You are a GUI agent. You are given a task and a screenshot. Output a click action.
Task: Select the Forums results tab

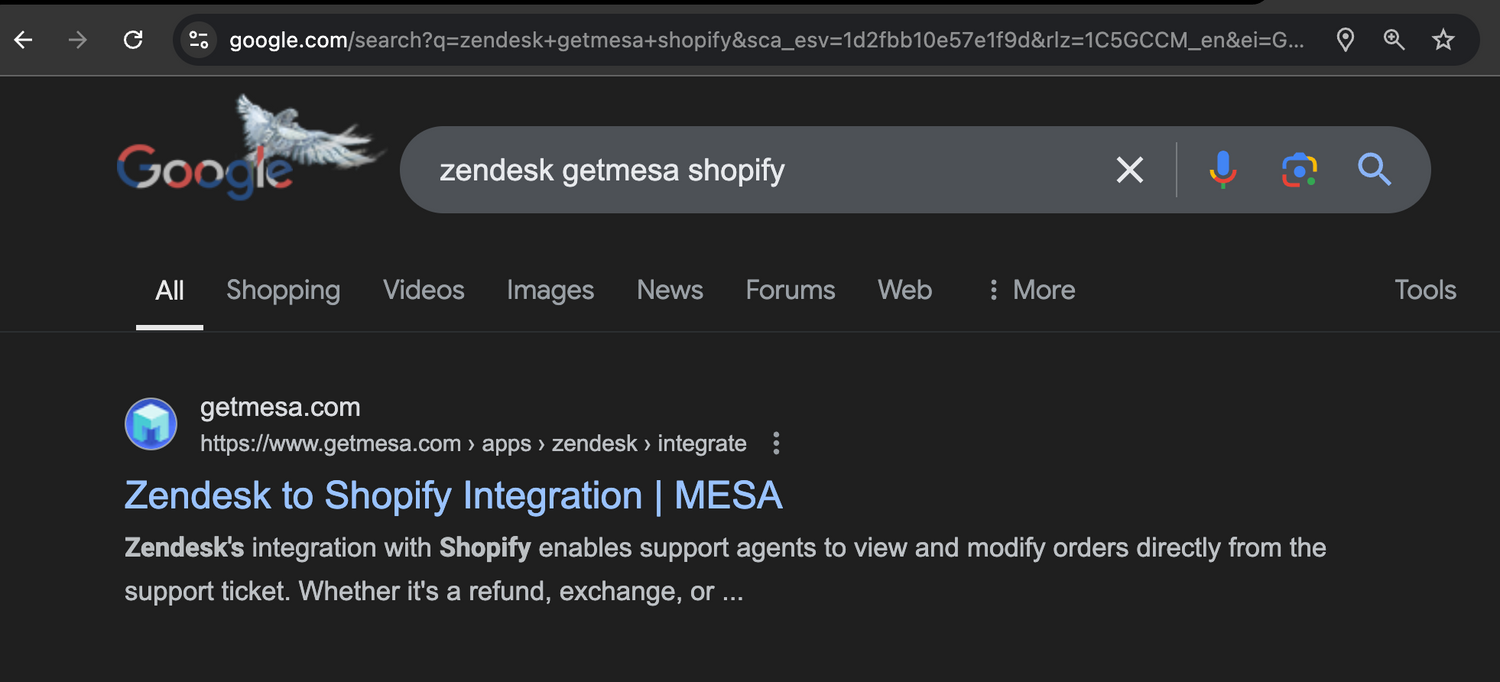pos(790,290)
